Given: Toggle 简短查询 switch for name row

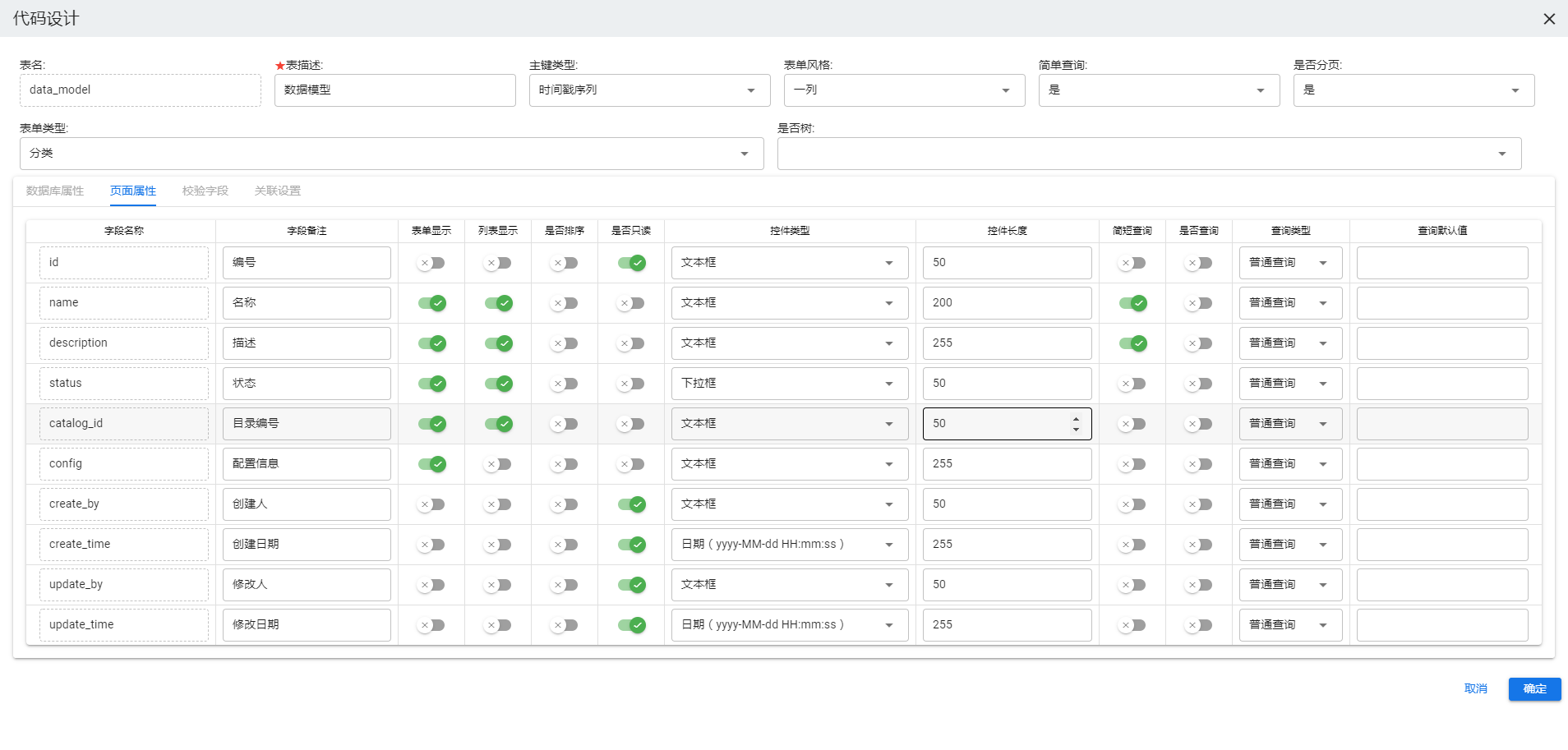Looking at the screenshot, I should pos(1132,303).
